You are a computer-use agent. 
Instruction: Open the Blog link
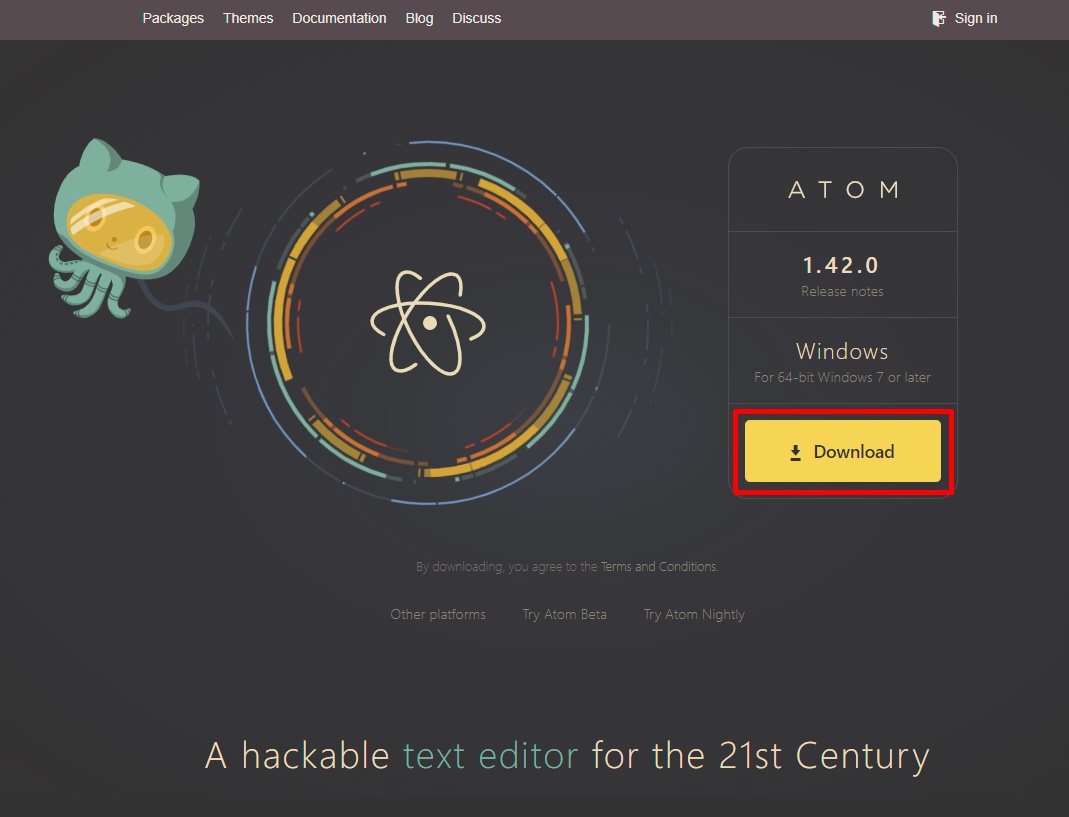419,18
